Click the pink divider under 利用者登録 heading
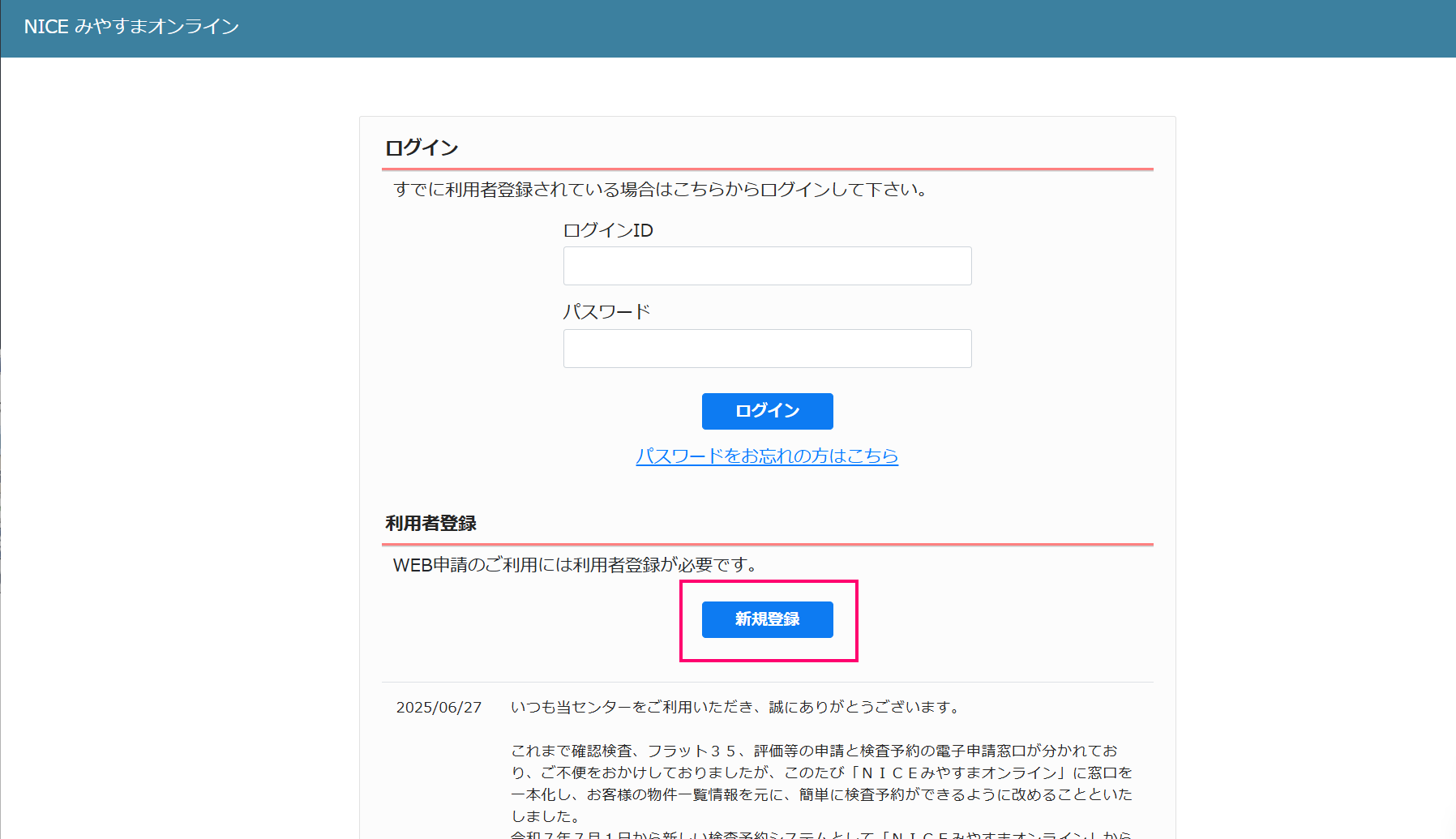 767,545
